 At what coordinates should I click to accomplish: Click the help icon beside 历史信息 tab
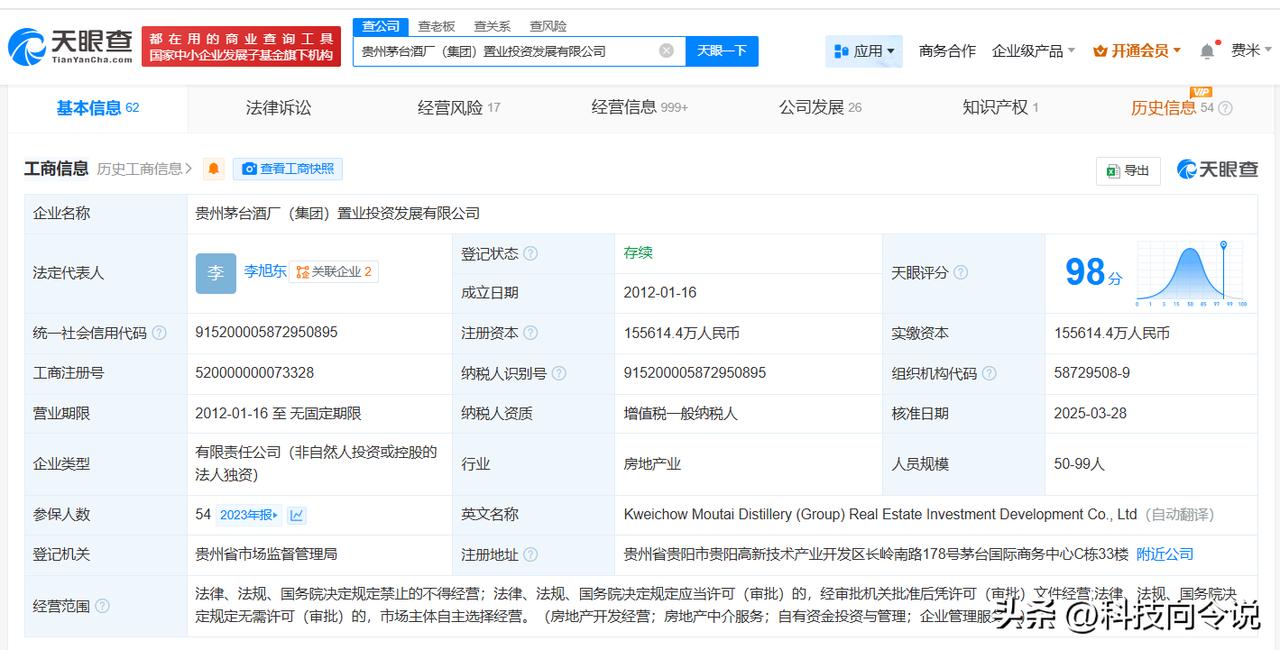click(1225, 108)
